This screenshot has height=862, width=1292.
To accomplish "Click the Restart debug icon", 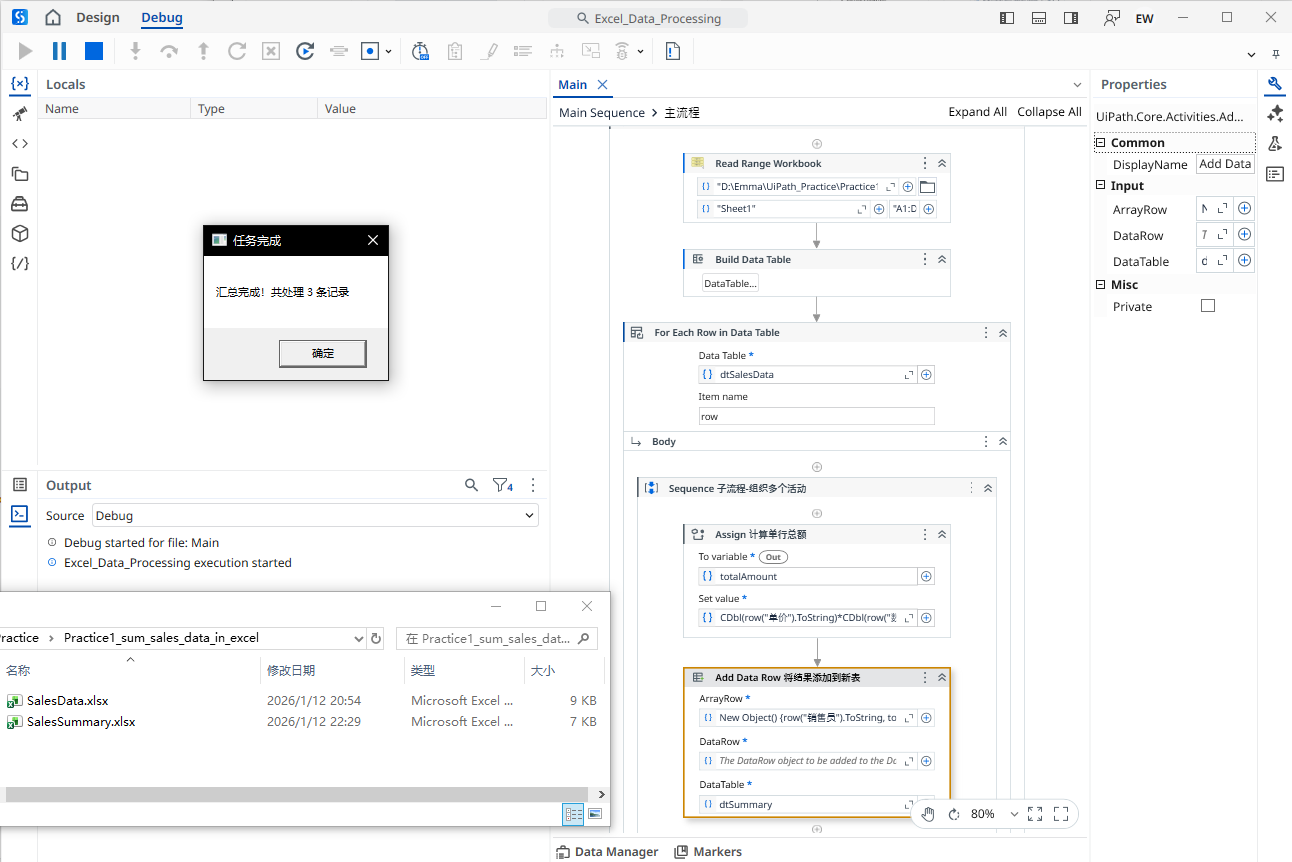I will tap(305, 51).
